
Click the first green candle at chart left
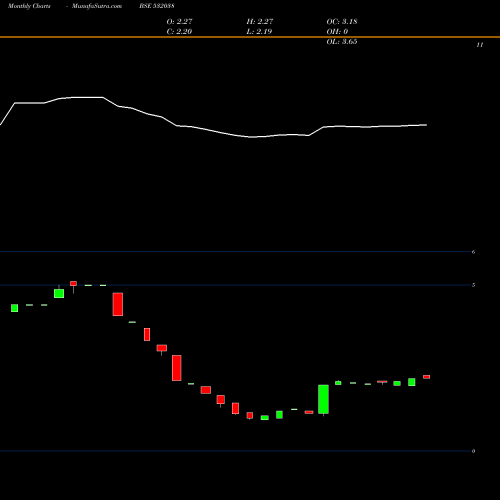[14, 308]
